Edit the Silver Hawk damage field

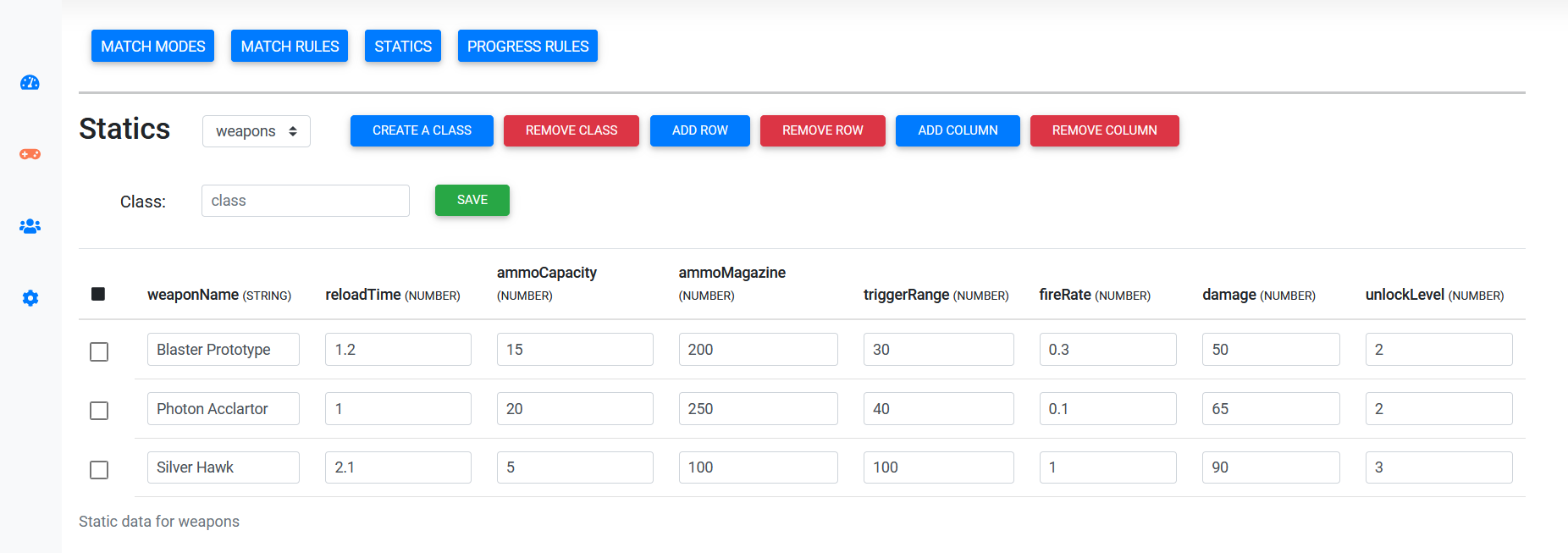pos(1270,467)
